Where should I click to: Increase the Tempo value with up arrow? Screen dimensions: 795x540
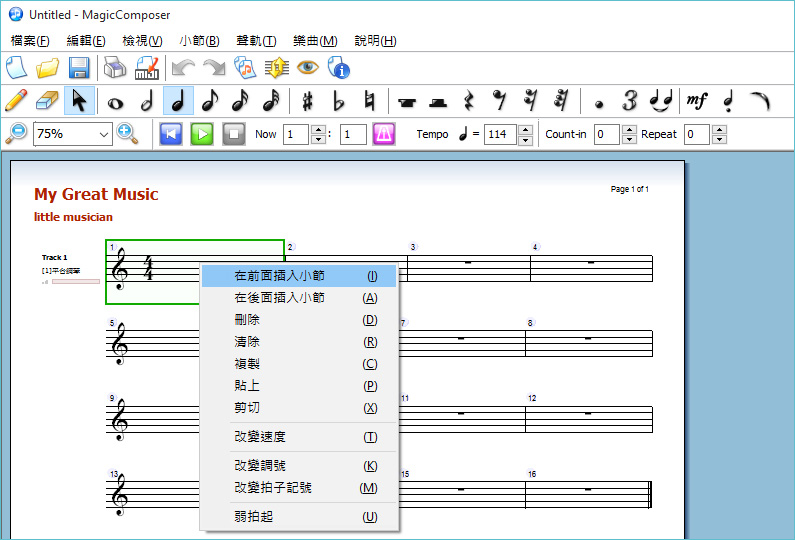click(524, 129)
